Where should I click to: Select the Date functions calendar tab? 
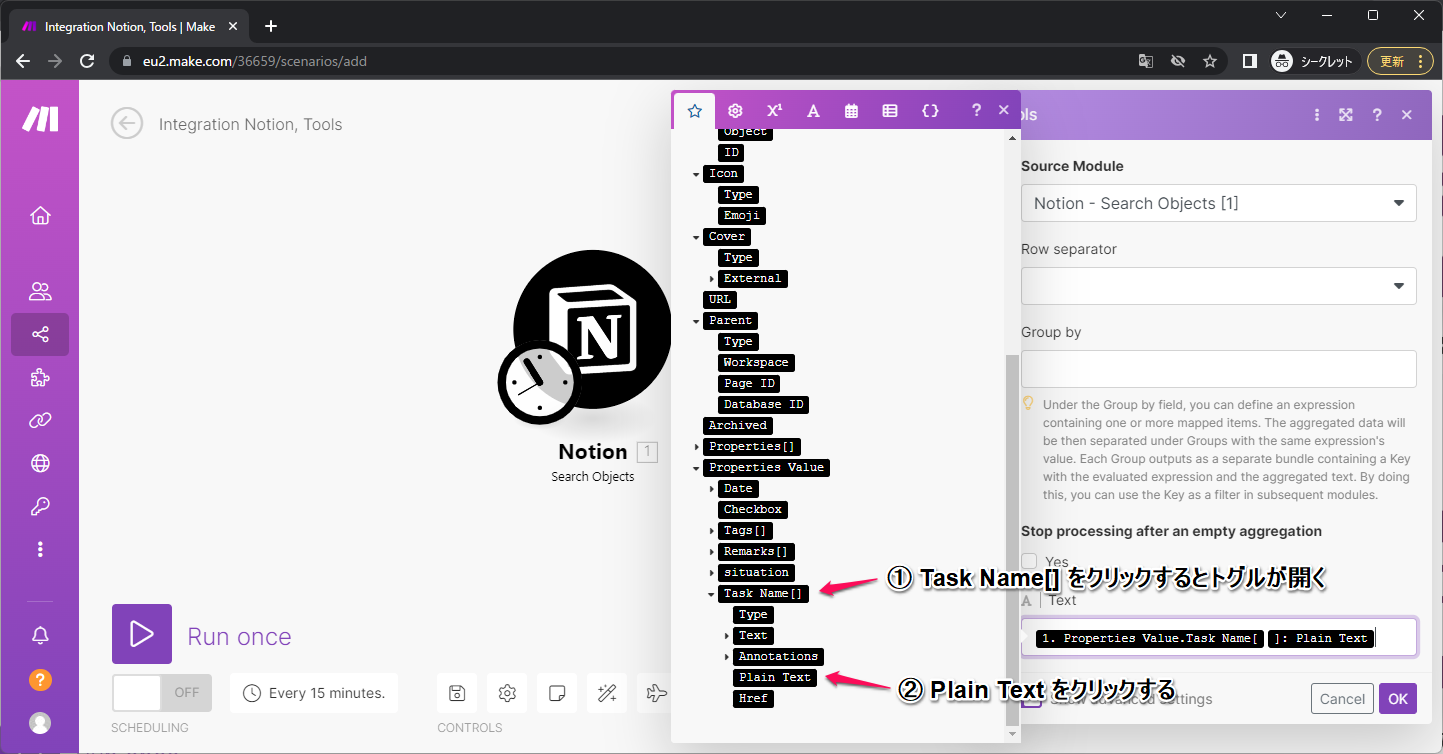pos(851,111)
